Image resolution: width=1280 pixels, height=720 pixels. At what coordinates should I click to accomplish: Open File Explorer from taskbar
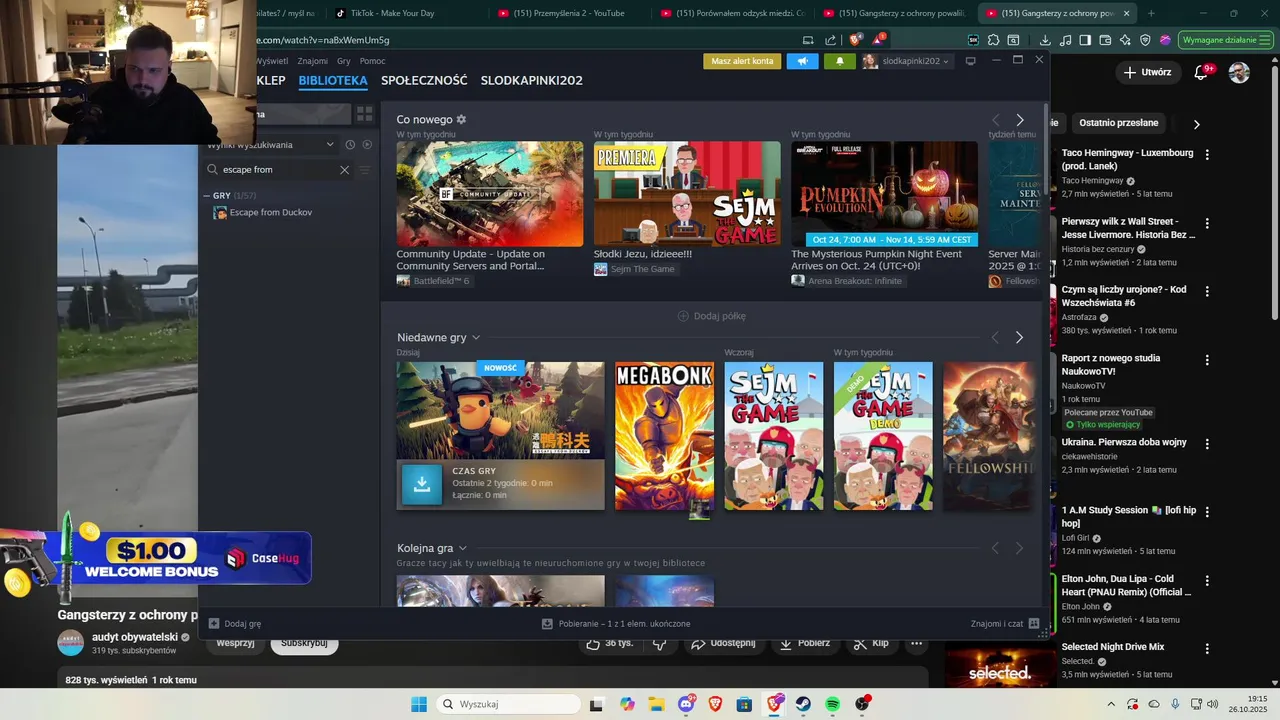(656, 704)
